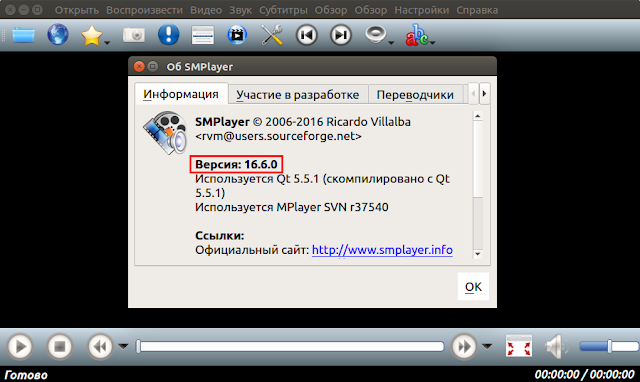The image size is (640, 382).
Task: Take a screenshot with the camera icon
Action: click(134, 35)
